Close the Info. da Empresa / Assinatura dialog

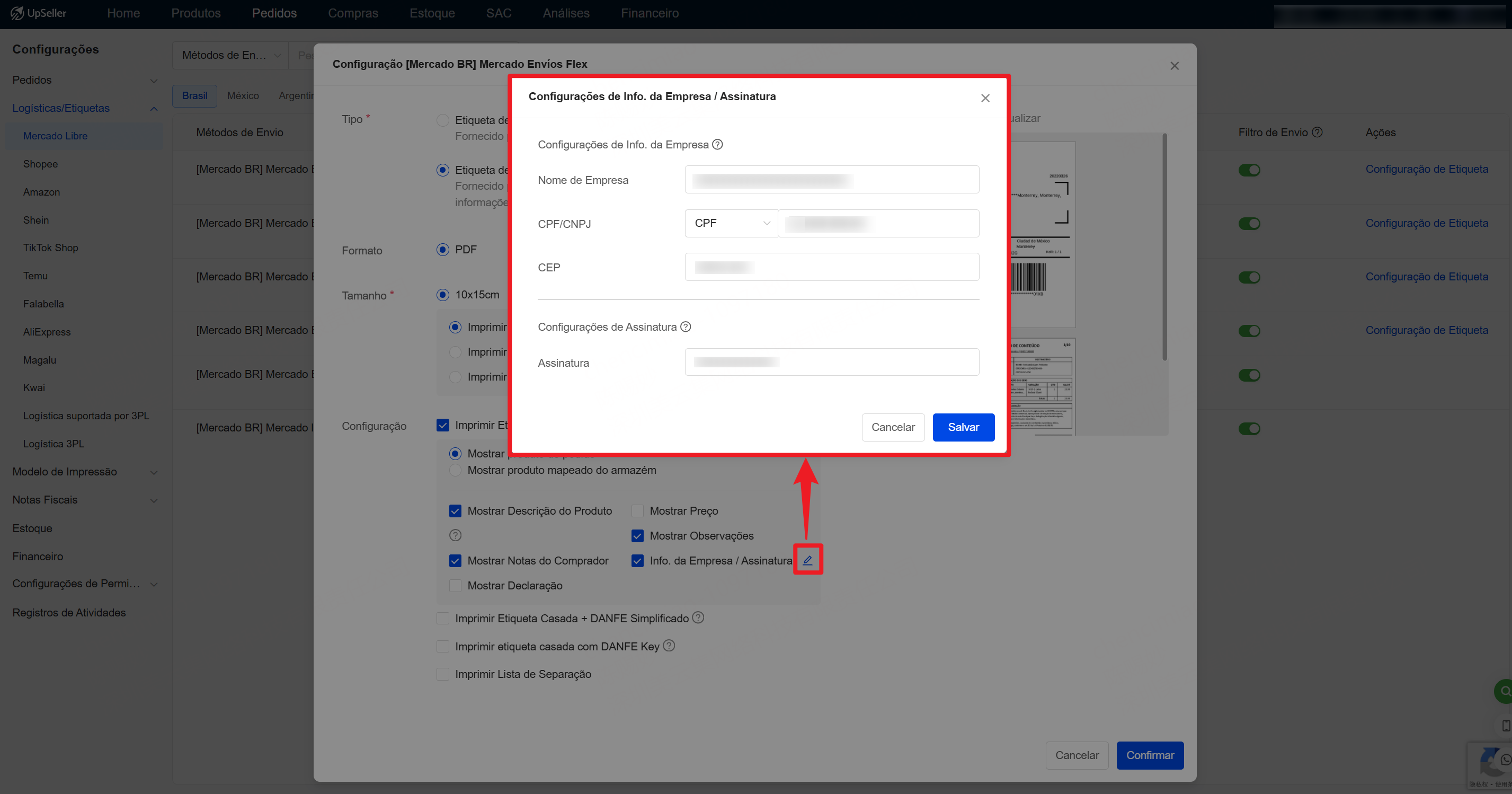pyautogui.click(x=985, y=98)
